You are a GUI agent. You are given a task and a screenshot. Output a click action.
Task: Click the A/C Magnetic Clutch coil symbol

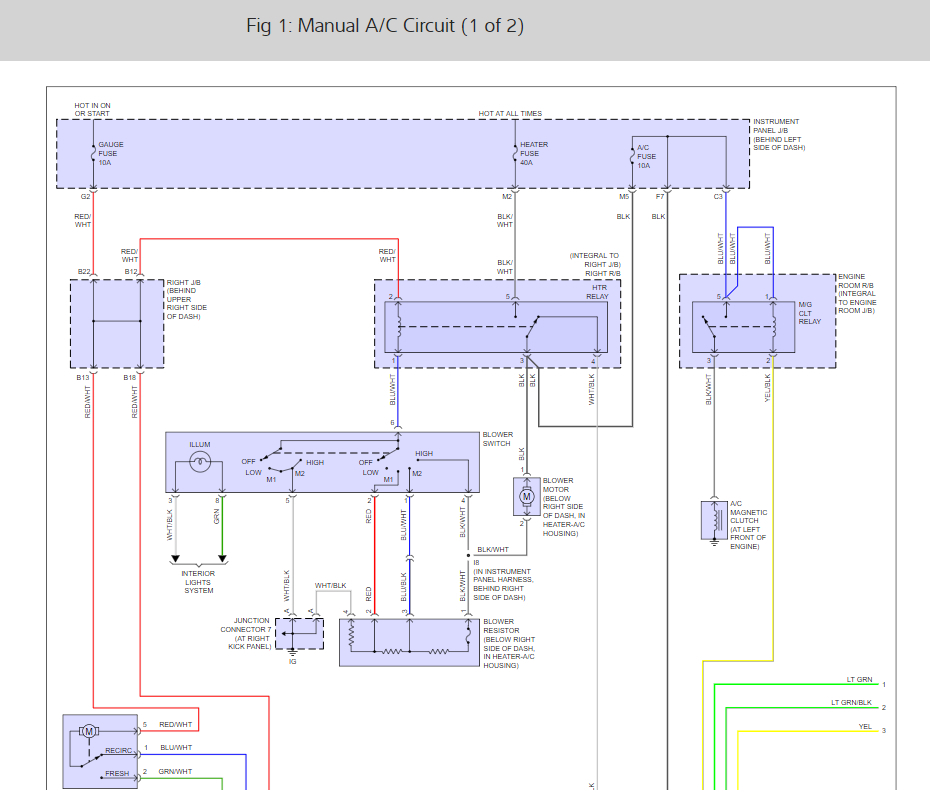point(714,520)
